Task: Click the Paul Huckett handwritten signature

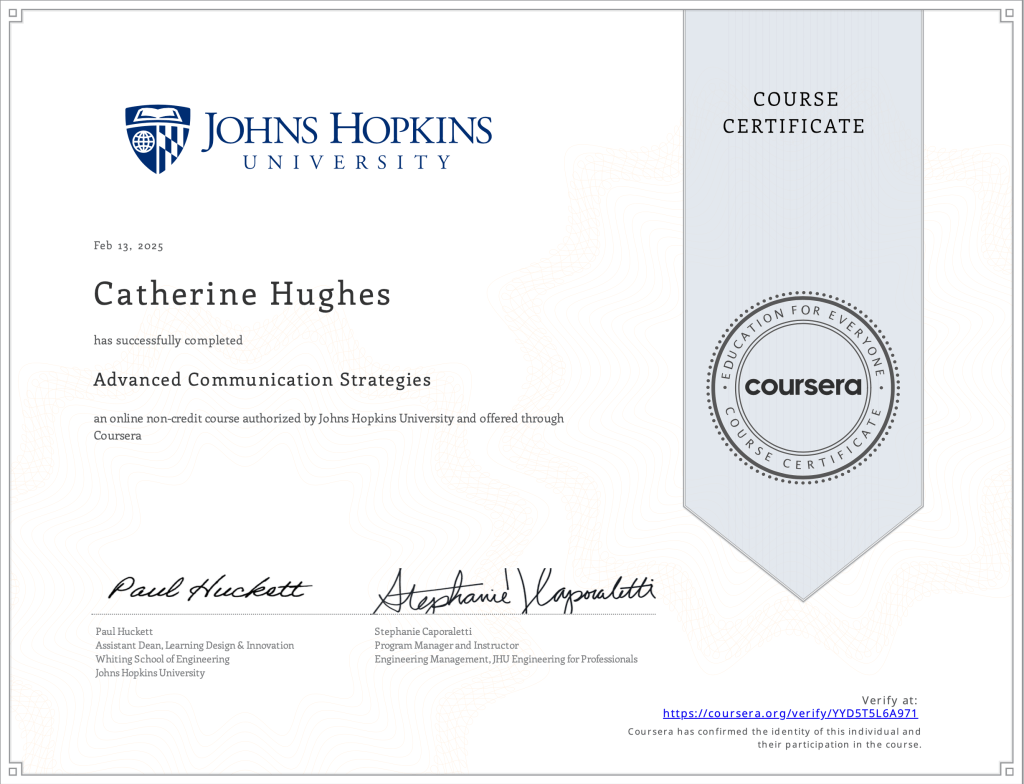Action: [210, 588]
